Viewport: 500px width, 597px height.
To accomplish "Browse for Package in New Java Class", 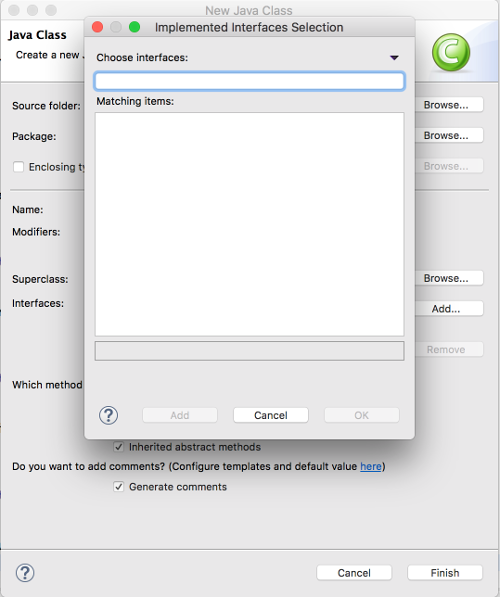I will (449, 135).
